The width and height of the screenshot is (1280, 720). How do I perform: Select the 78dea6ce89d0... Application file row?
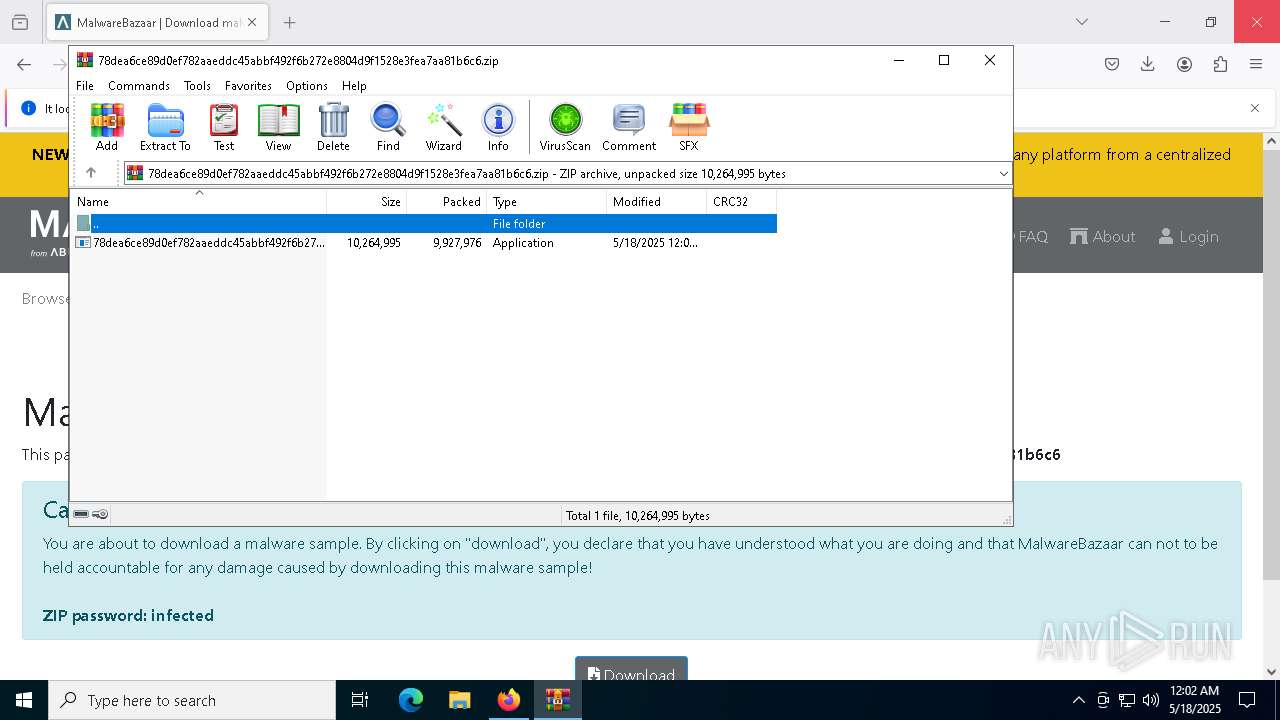pyautogui.click(x=425, y=243)
